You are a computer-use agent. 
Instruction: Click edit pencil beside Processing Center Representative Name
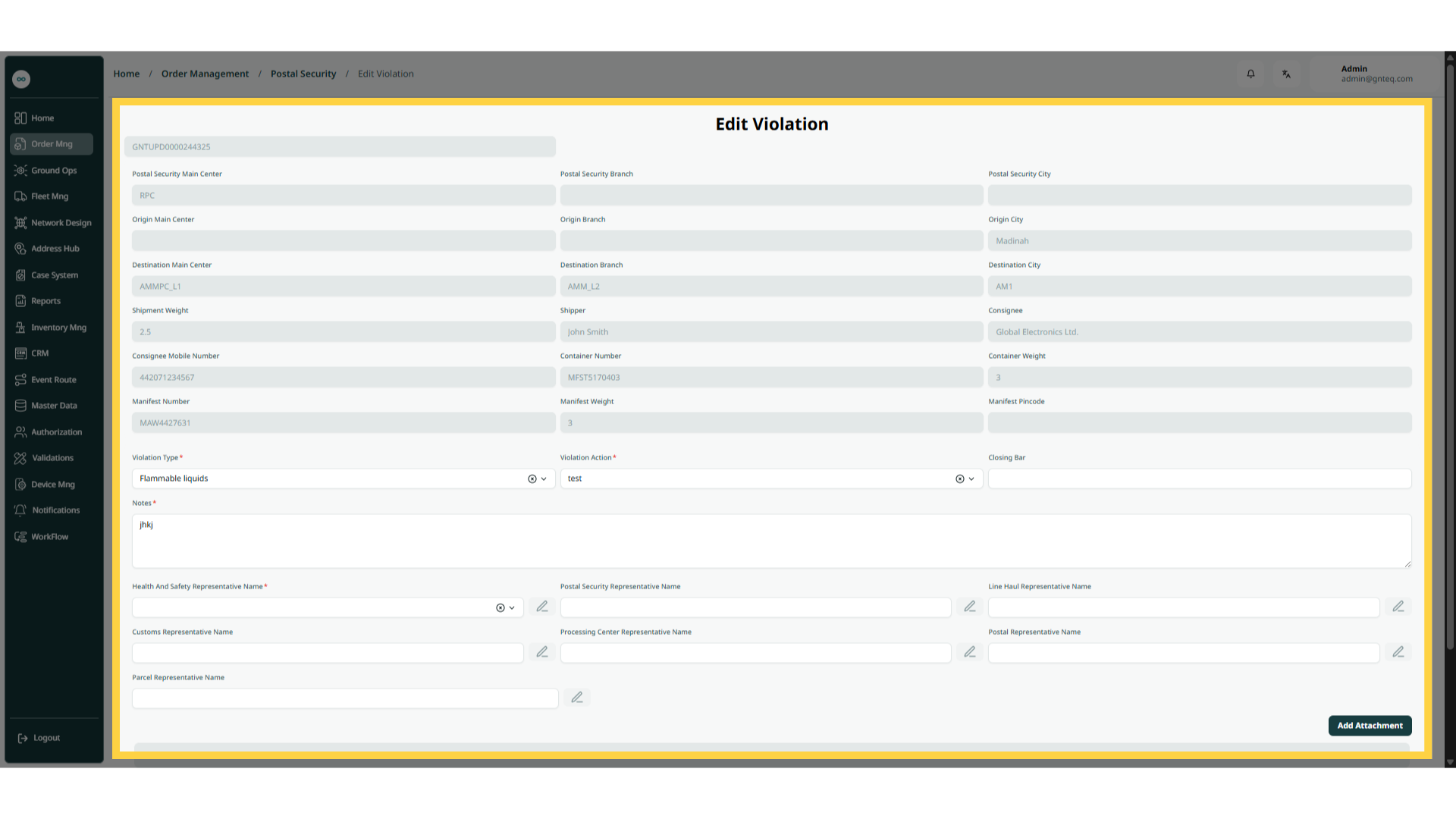click(970, 652)
